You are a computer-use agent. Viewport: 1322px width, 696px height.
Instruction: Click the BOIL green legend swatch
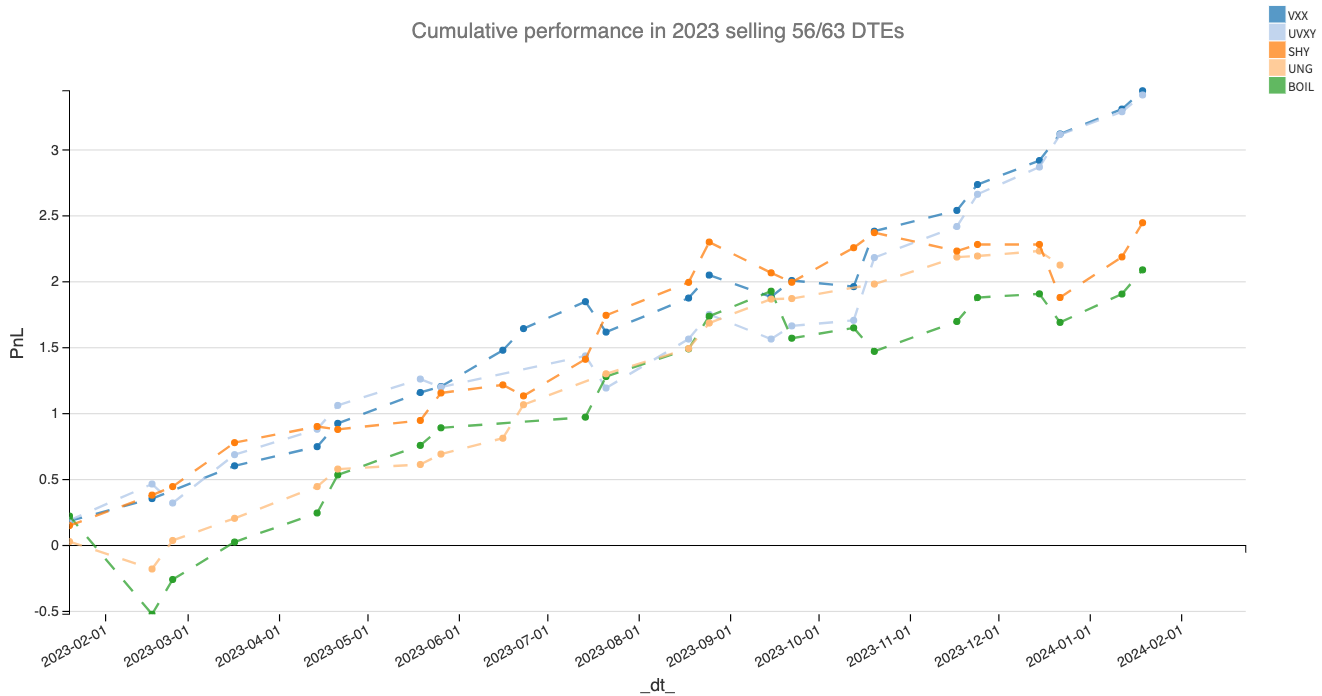tap(1276, 86)
